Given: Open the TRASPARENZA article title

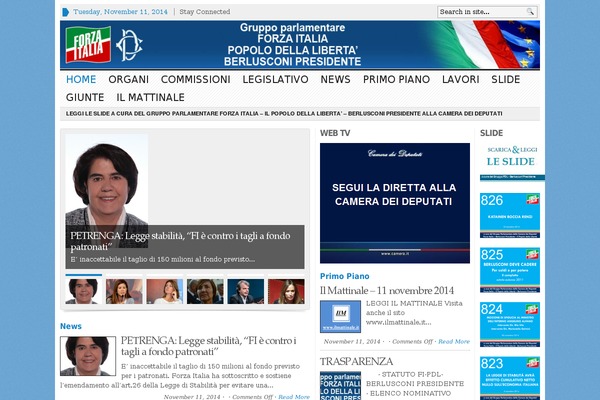Looking at the screenshot, I should (x=356, y=362).
